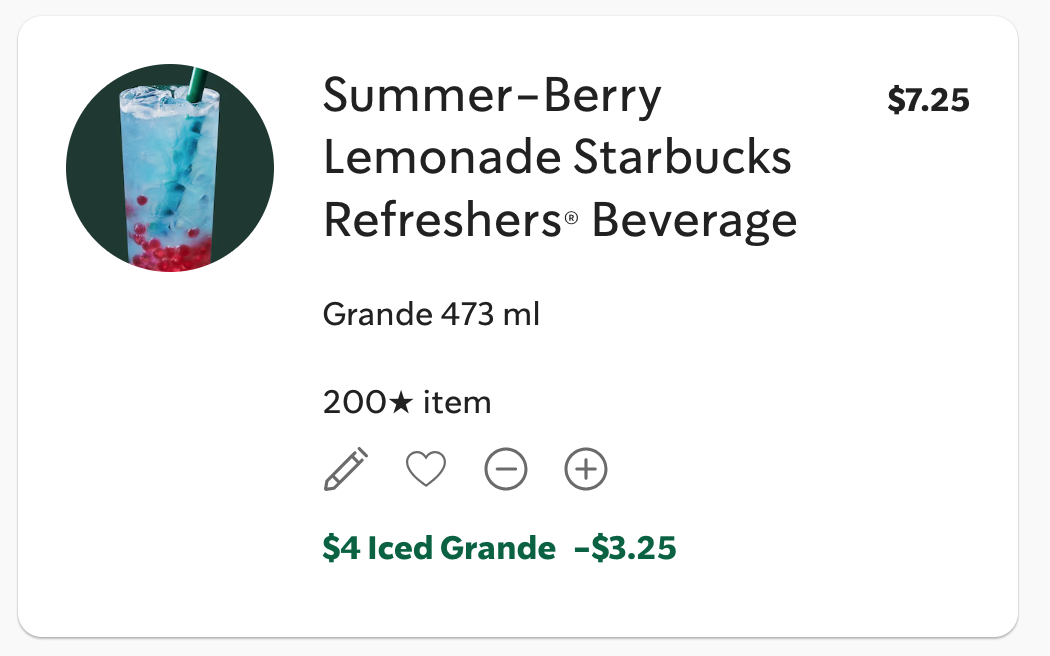Open the "$4 Iced Grande" offer label
1050x656 pixels.
pyautogui.click(x=439, y=548)
